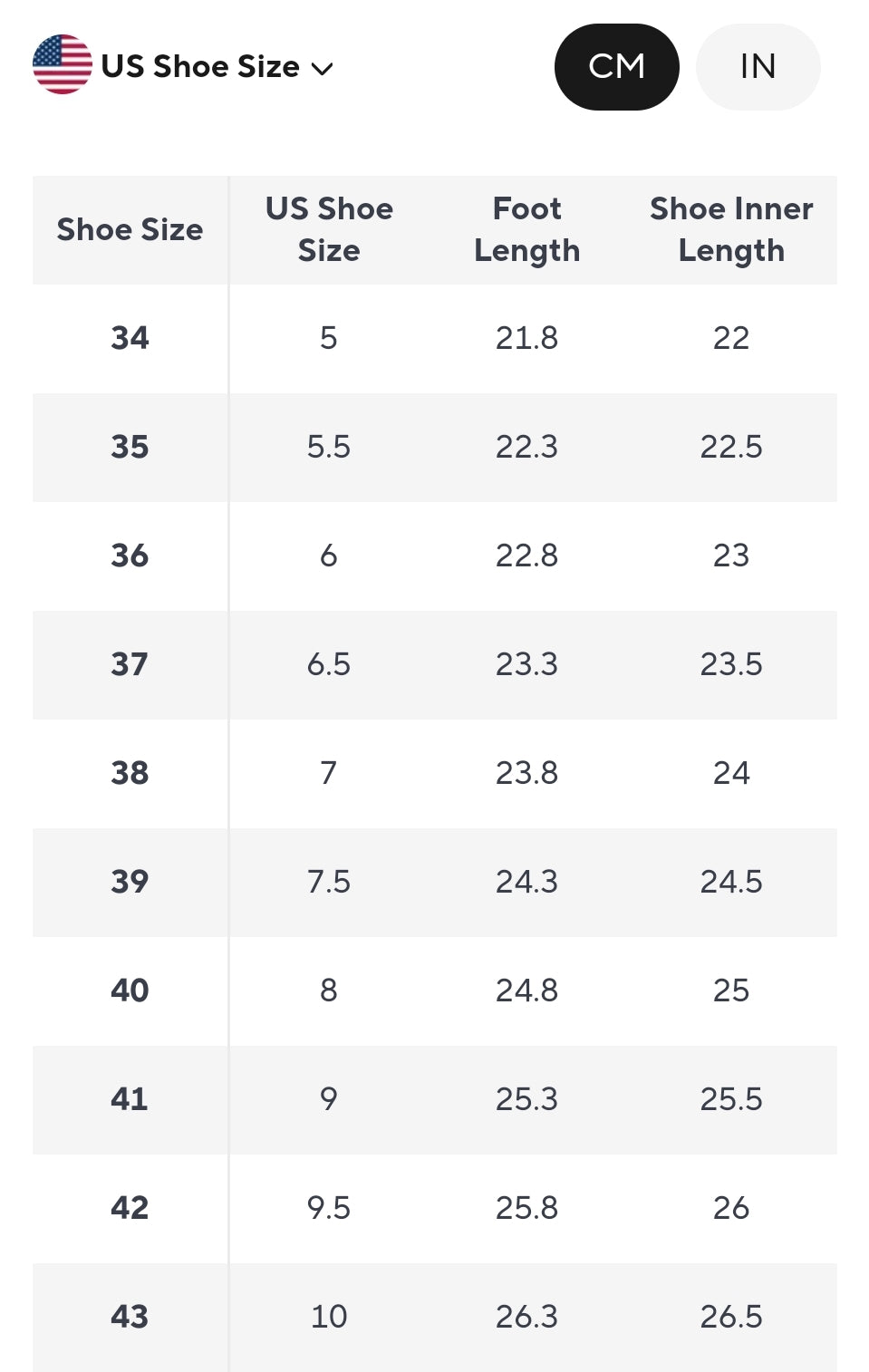Viewport: 869px width, 1372px height.
Task: Select shoe size 41 row label
Action: click(130, 1099)
